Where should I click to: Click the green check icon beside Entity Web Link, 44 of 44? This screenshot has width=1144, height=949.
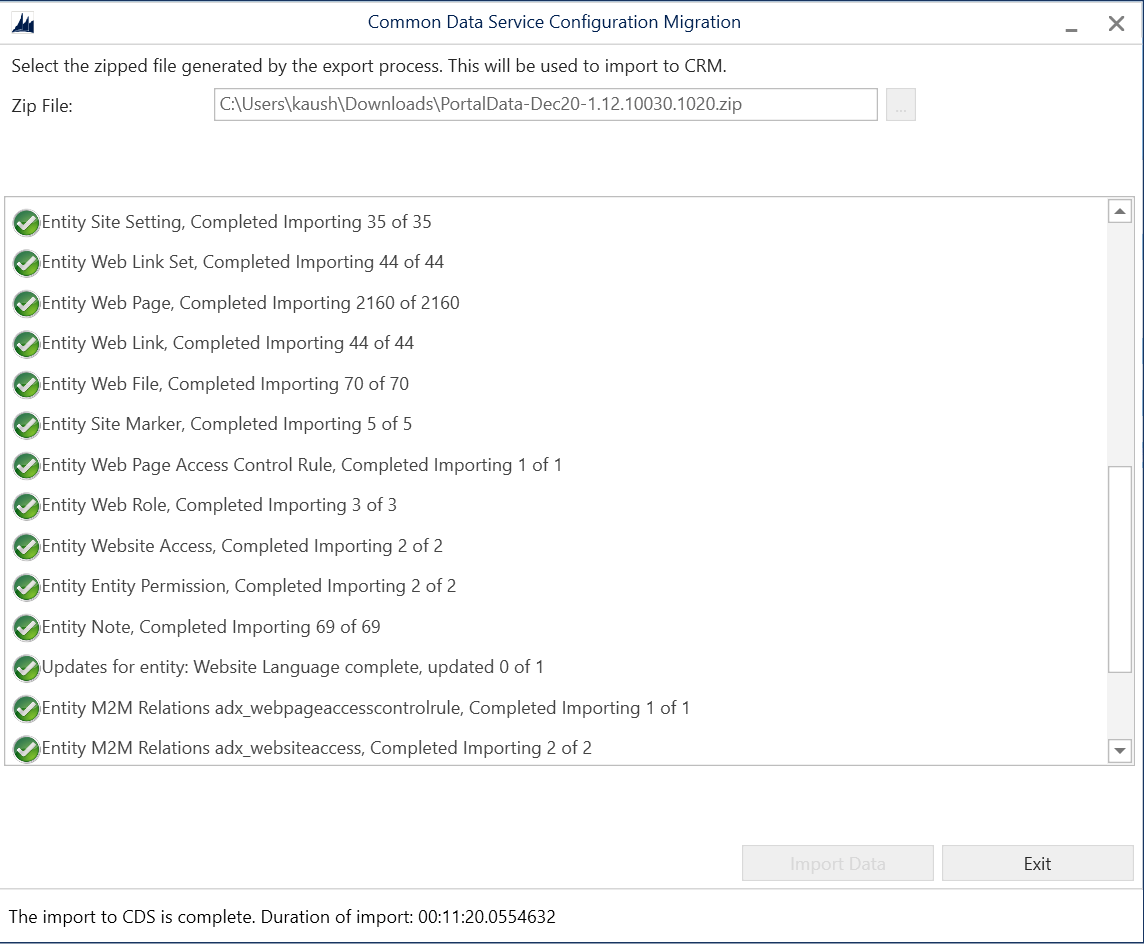point(26,344)
